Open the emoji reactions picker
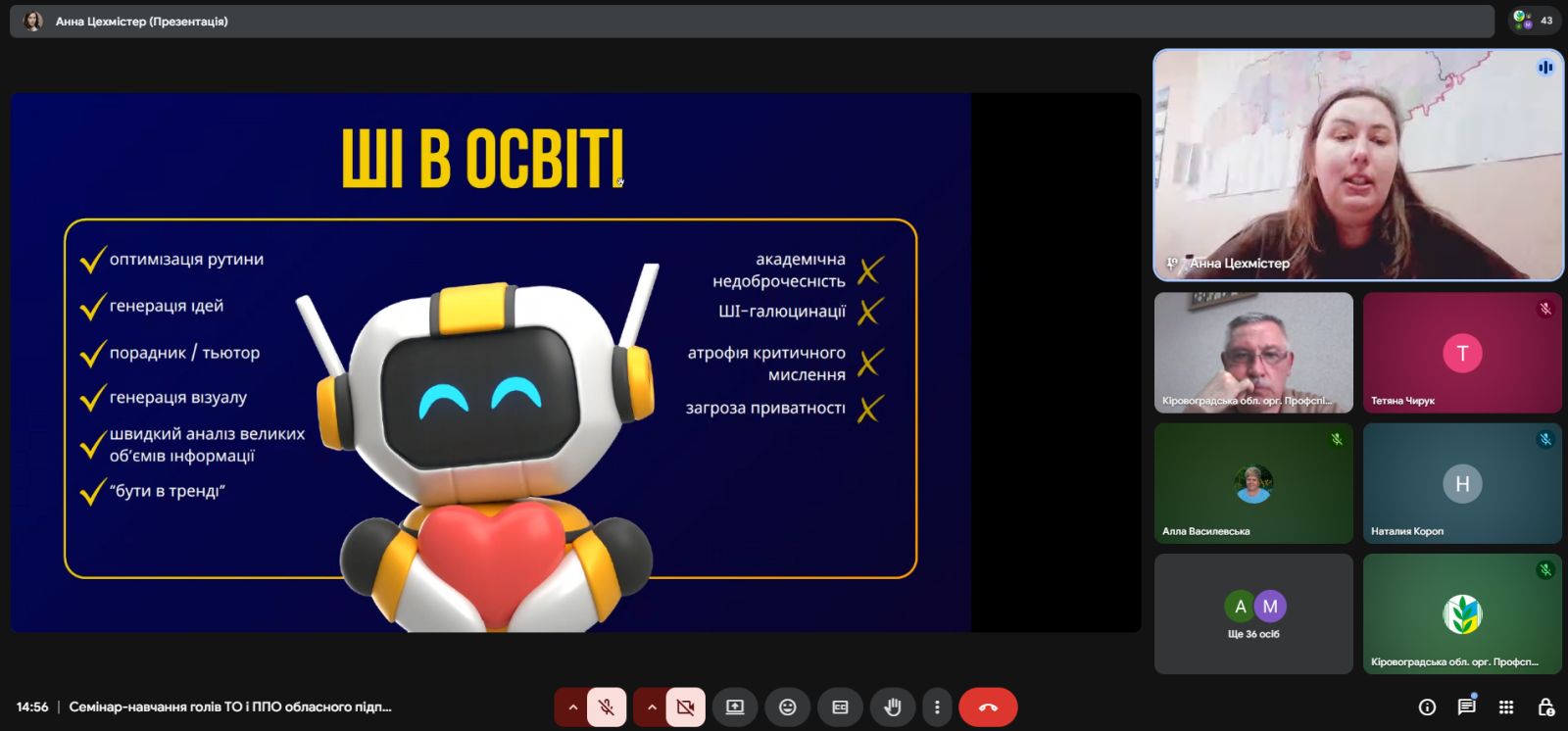 click(787, 707)
